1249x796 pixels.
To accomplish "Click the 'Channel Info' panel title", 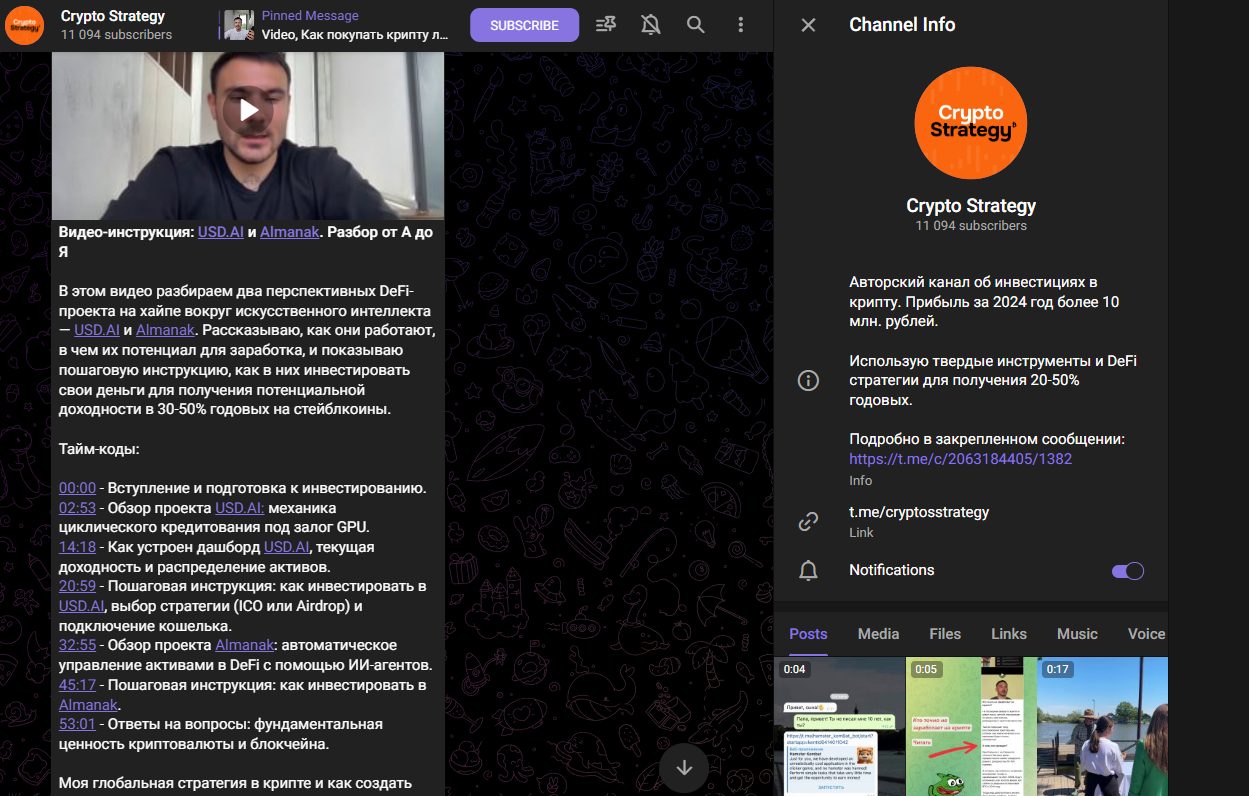I will 902,25.
